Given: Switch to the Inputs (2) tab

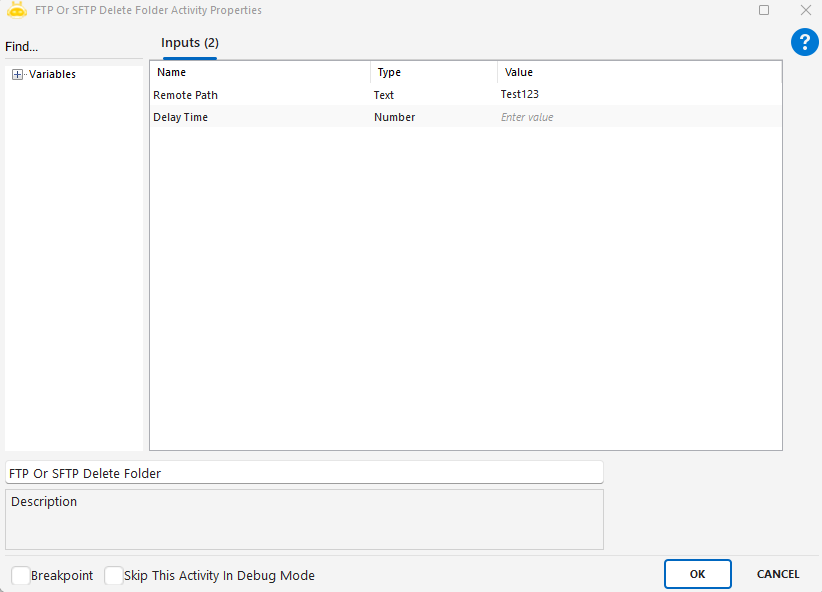Looking at the screenshot, I should point(190,43).
